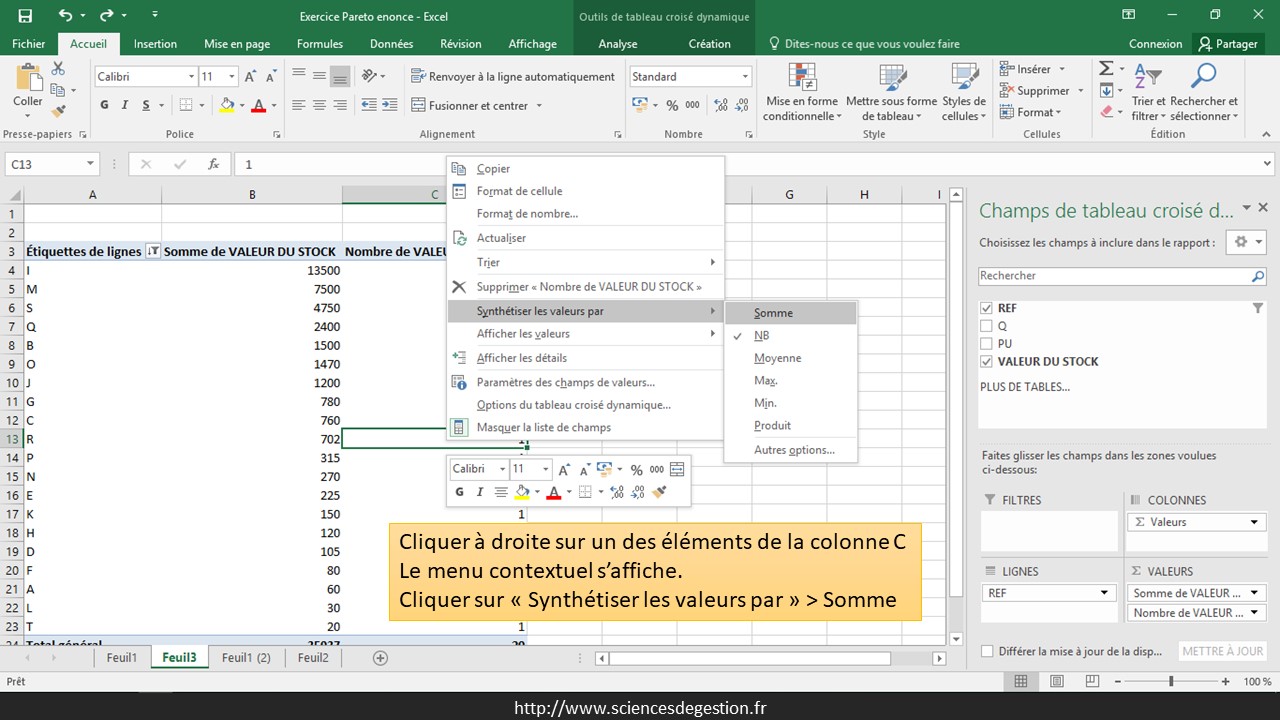Click the Save icon in title bar
Image resolution: width=1280 pixels, height=720 pixels.
click(x=25, y=15)
